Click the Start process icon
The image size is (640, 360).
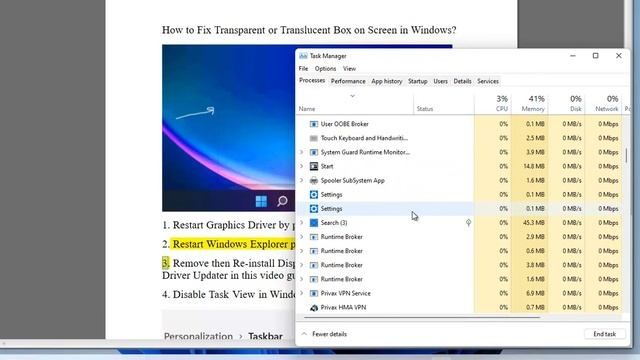[313, 166]
